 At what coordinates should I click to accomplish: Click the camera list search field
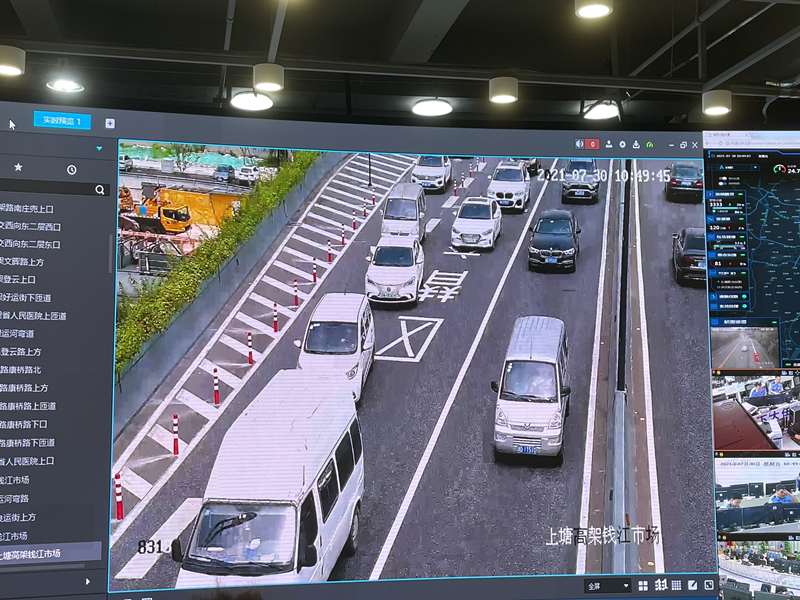pyautogui.click(x=45, y=189)
